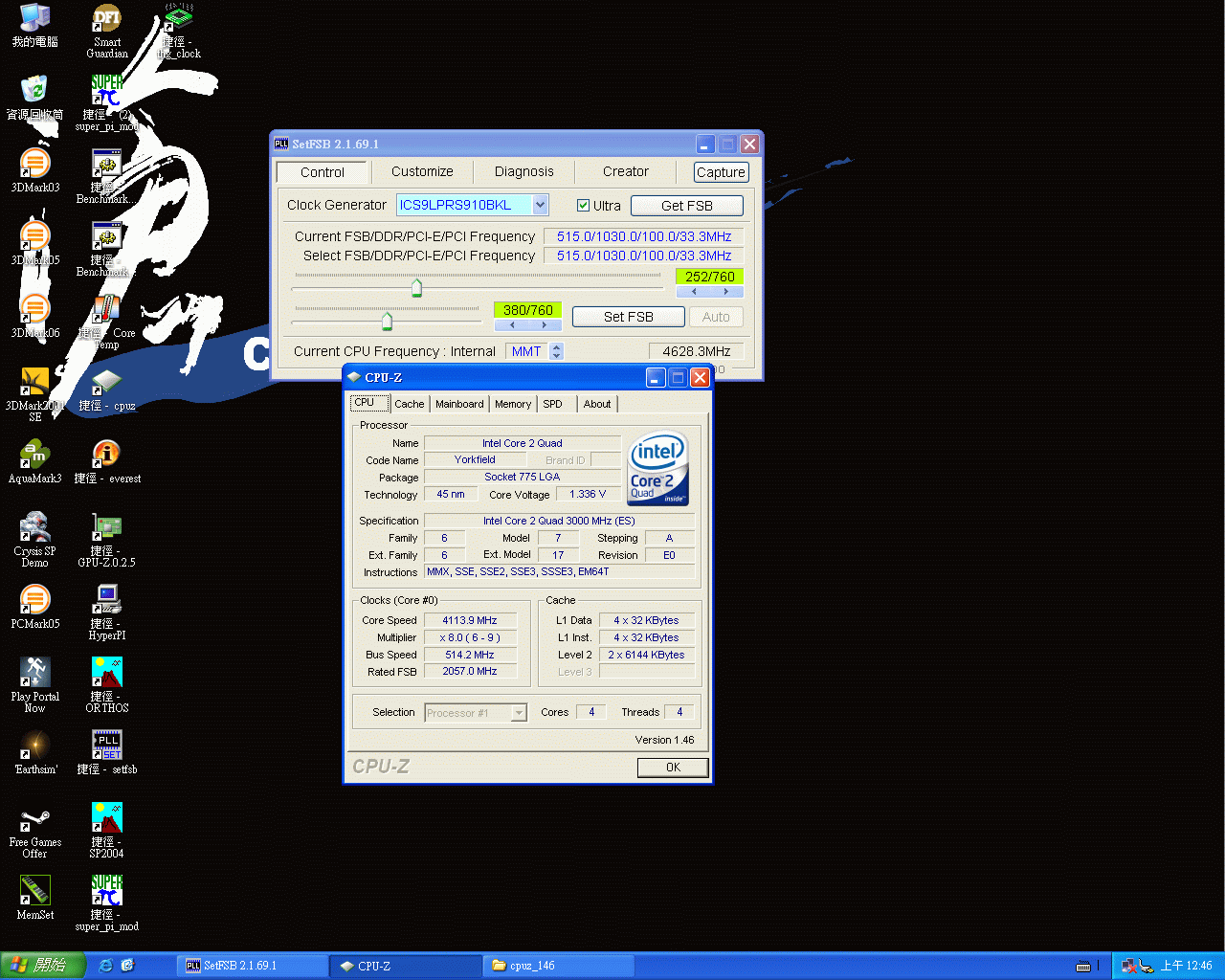
Task: Open the Windows Start button
Action: coord(44,966)
